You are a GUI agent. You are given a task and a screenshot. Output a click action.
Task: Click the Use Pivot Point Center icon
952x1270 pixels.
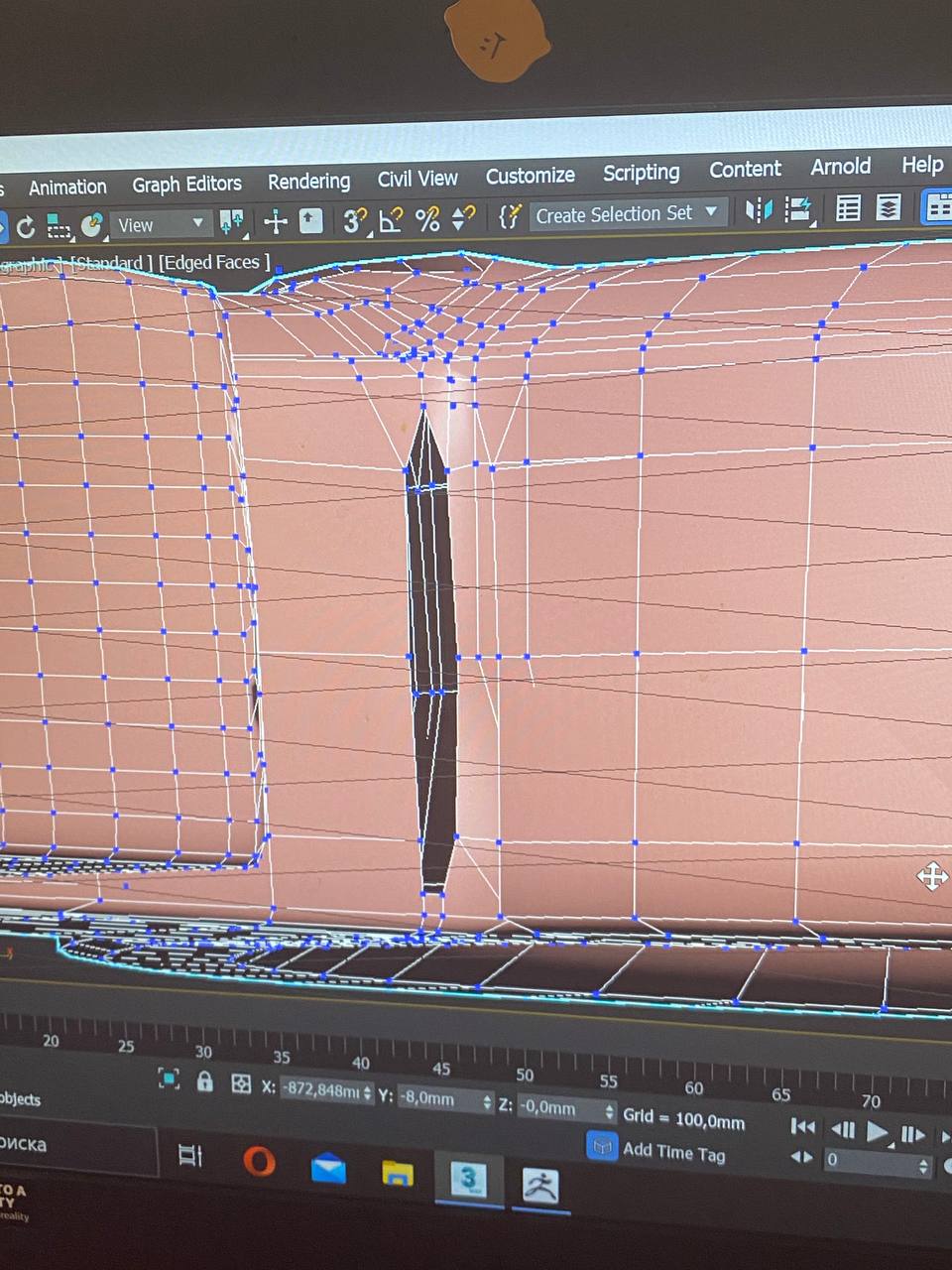(x=231, y=222)
